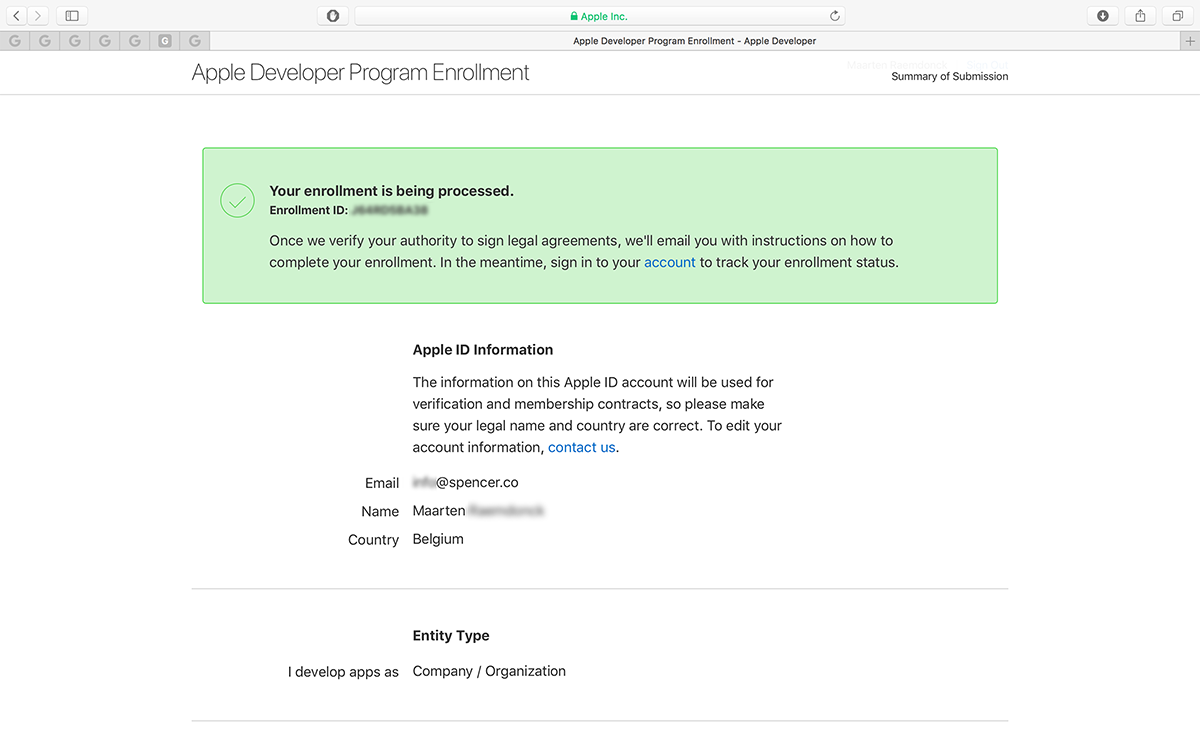Open the extension icon left of address bar

click(333, 16)
